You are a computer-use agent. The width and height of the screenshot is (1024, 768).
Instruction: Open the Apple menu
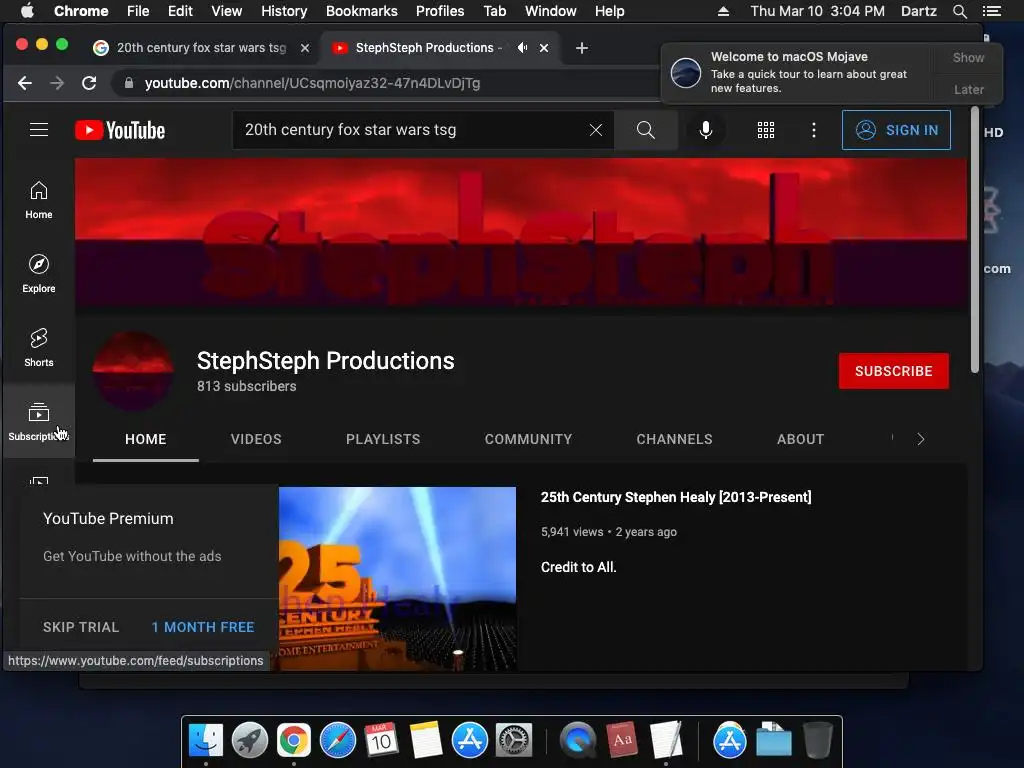pyautogui.click(x=27, y=11)
